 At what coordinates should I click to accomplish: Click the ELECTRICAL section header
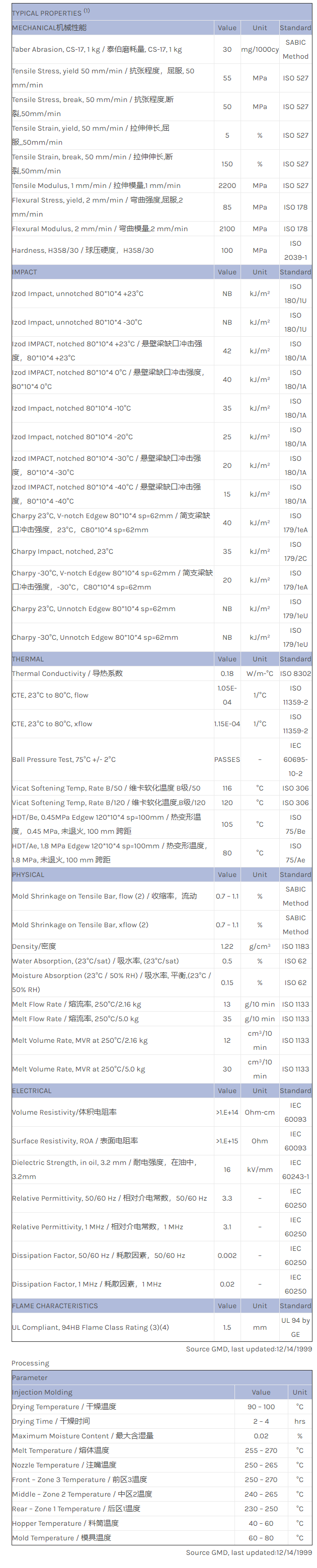pyautogui.click(x=32, y=1091)
